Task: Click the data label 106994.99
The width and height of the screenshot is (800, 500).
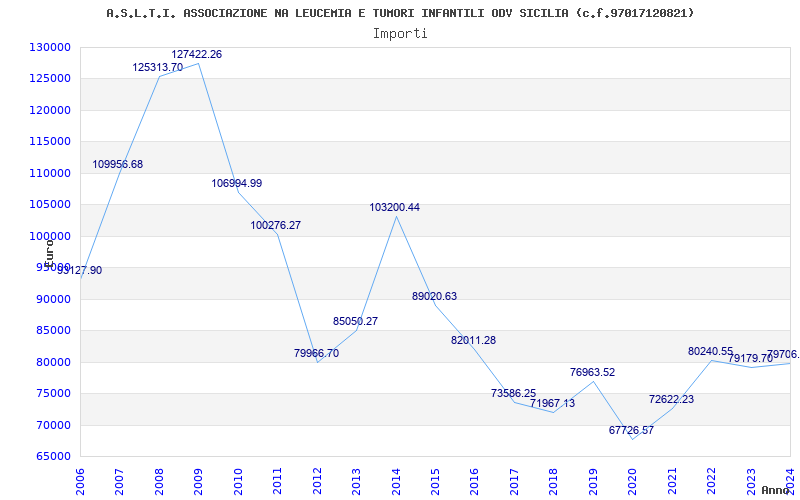Action: (237, 183)
